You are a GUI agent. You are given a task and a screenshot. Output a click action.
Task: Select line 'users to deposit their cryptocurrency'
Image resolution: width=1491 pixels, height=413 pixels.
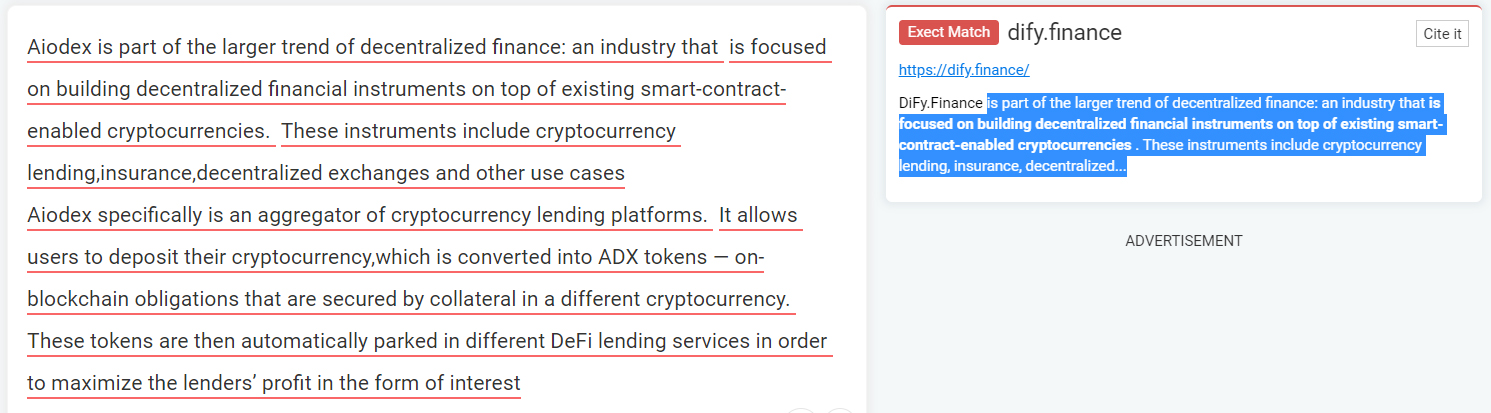click(396, 257)
